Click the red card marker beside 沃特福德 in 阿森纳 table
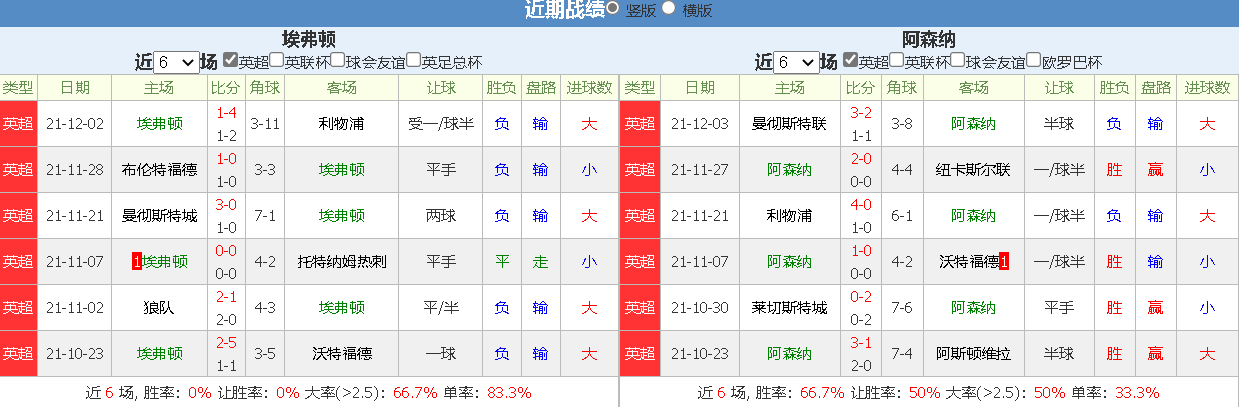Viewport: 1239px width, 407px height. point(1004,262)
